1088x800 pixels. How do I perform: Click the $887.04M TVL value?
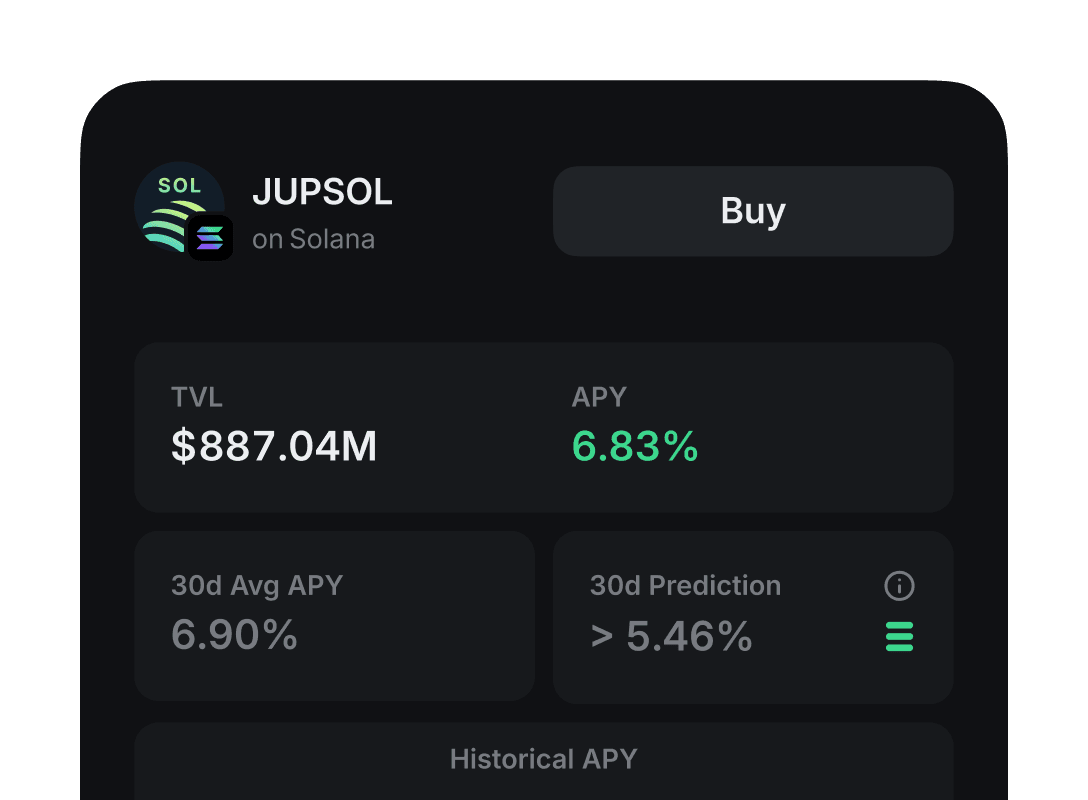point(274,447)
